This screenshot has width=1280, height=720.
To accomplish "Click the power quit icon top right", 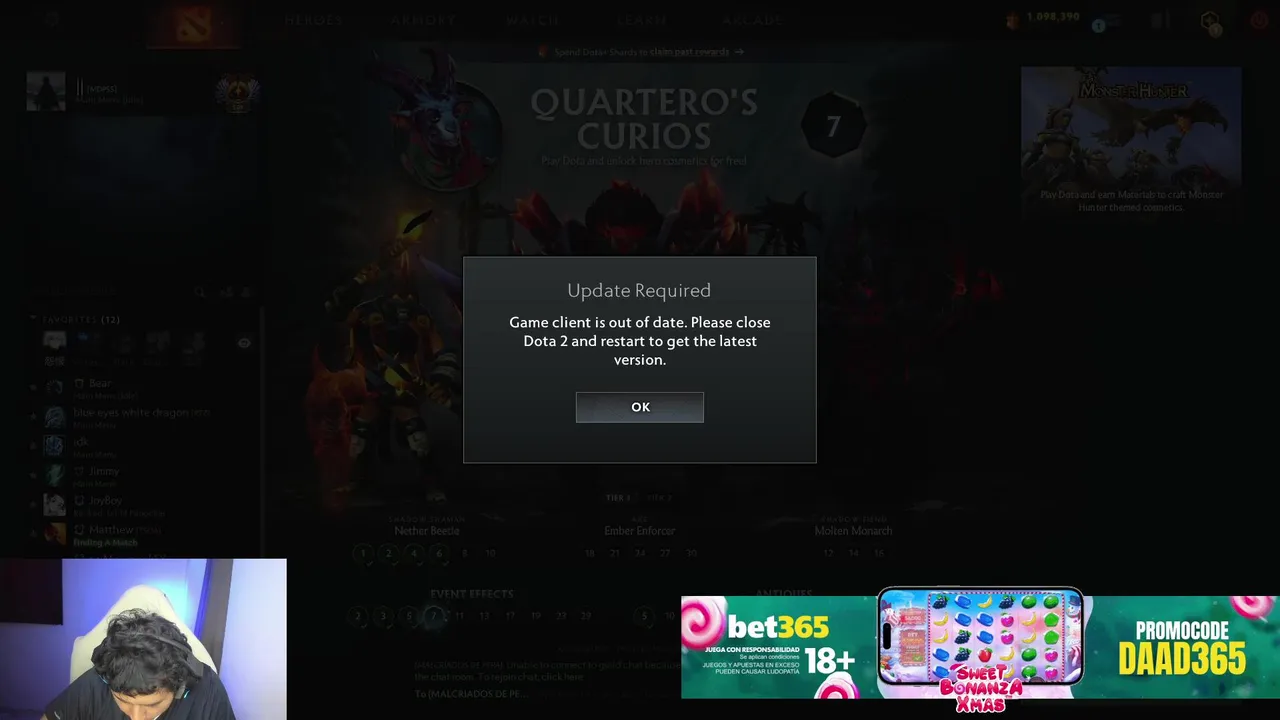I will coord(1258,20).
